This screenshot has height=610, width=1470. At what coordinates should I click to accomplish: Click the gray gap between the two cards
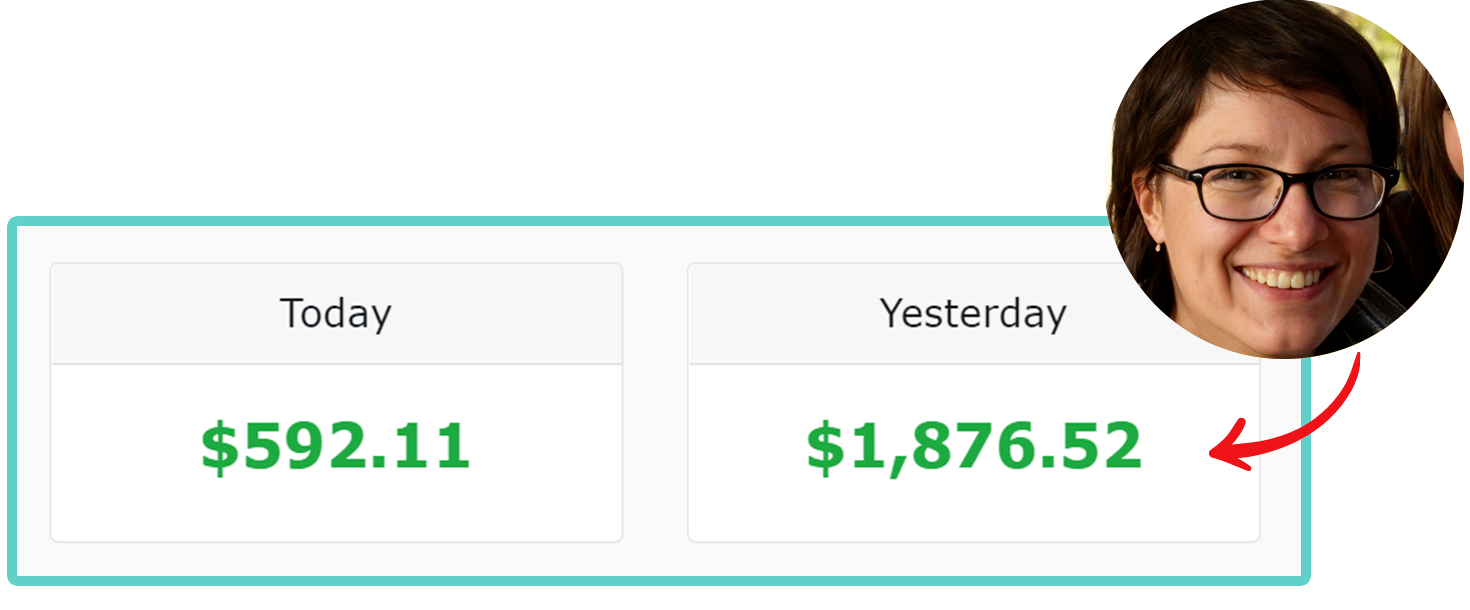pyautogui.click(x=655, y=402)
